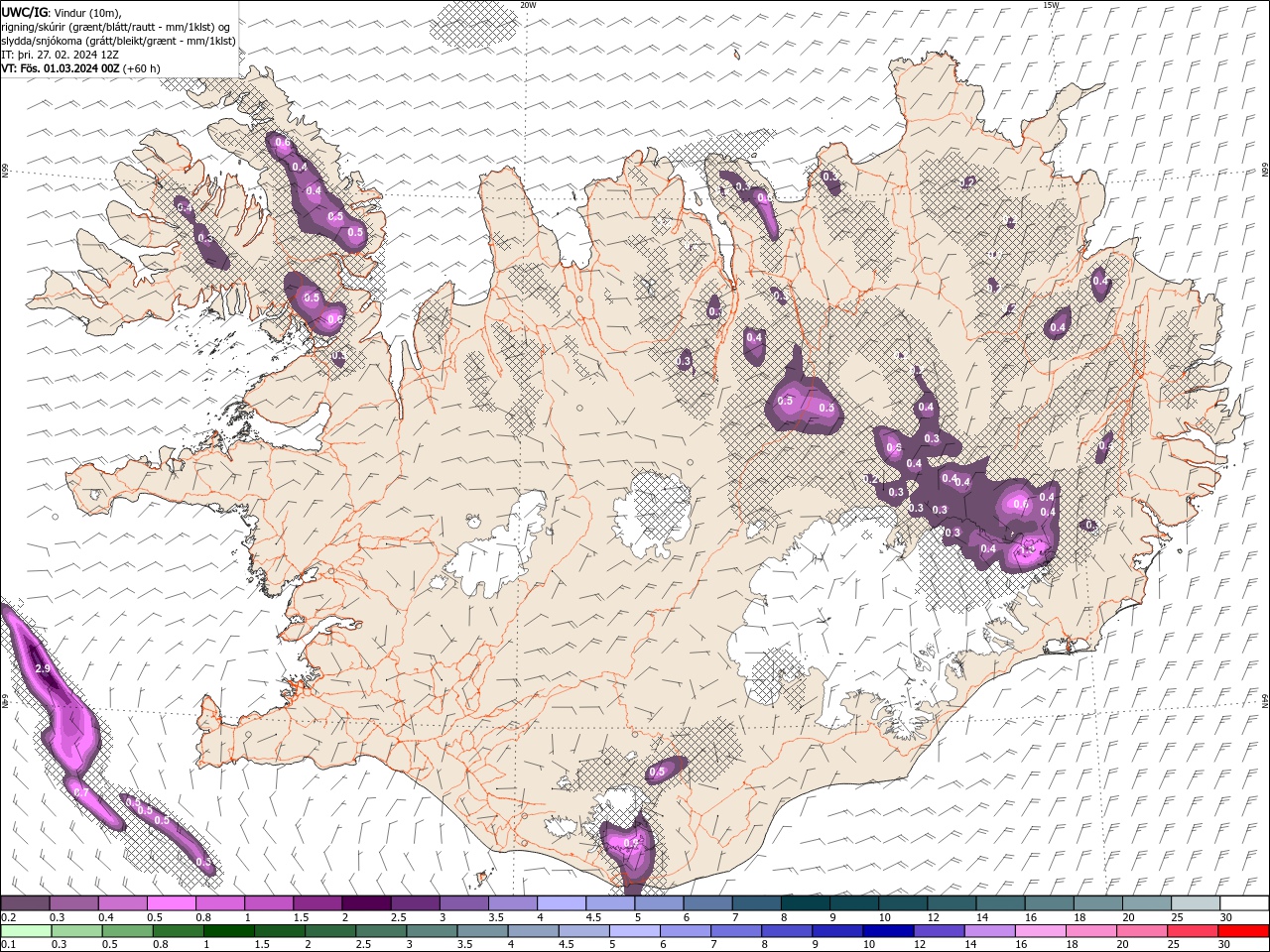Click the '2.9' precipitation value off the southwest coast

pyautogui.click(x=42, y=669)
